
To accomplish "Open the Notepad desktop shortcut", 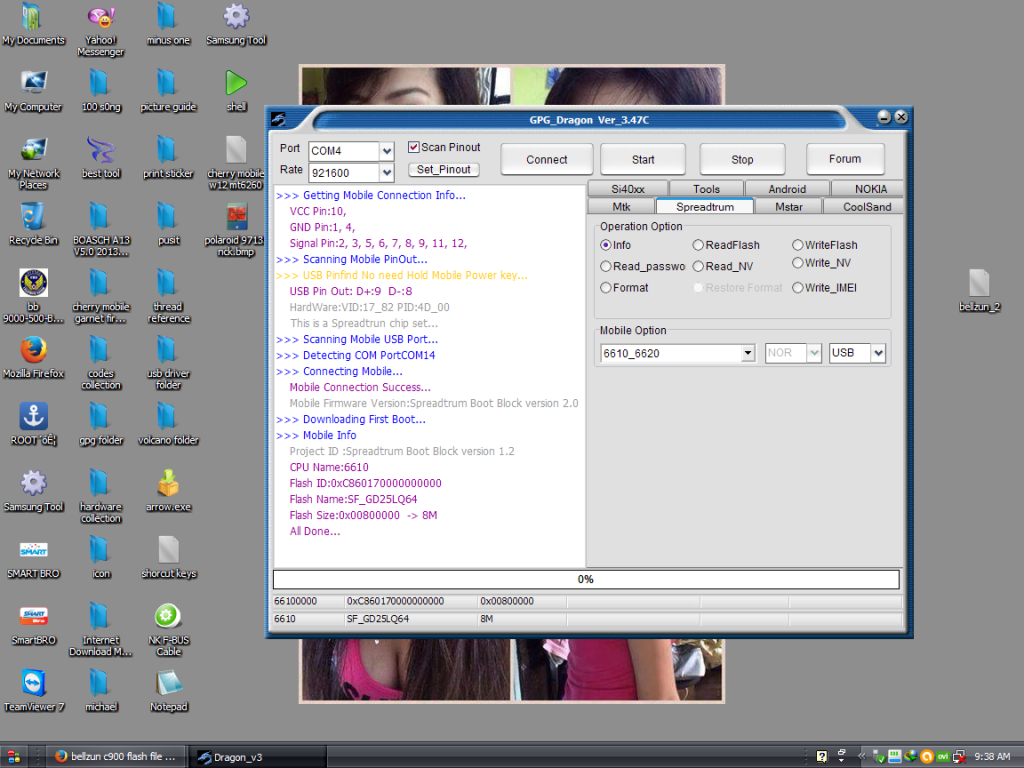I will [x=168, y=683].
